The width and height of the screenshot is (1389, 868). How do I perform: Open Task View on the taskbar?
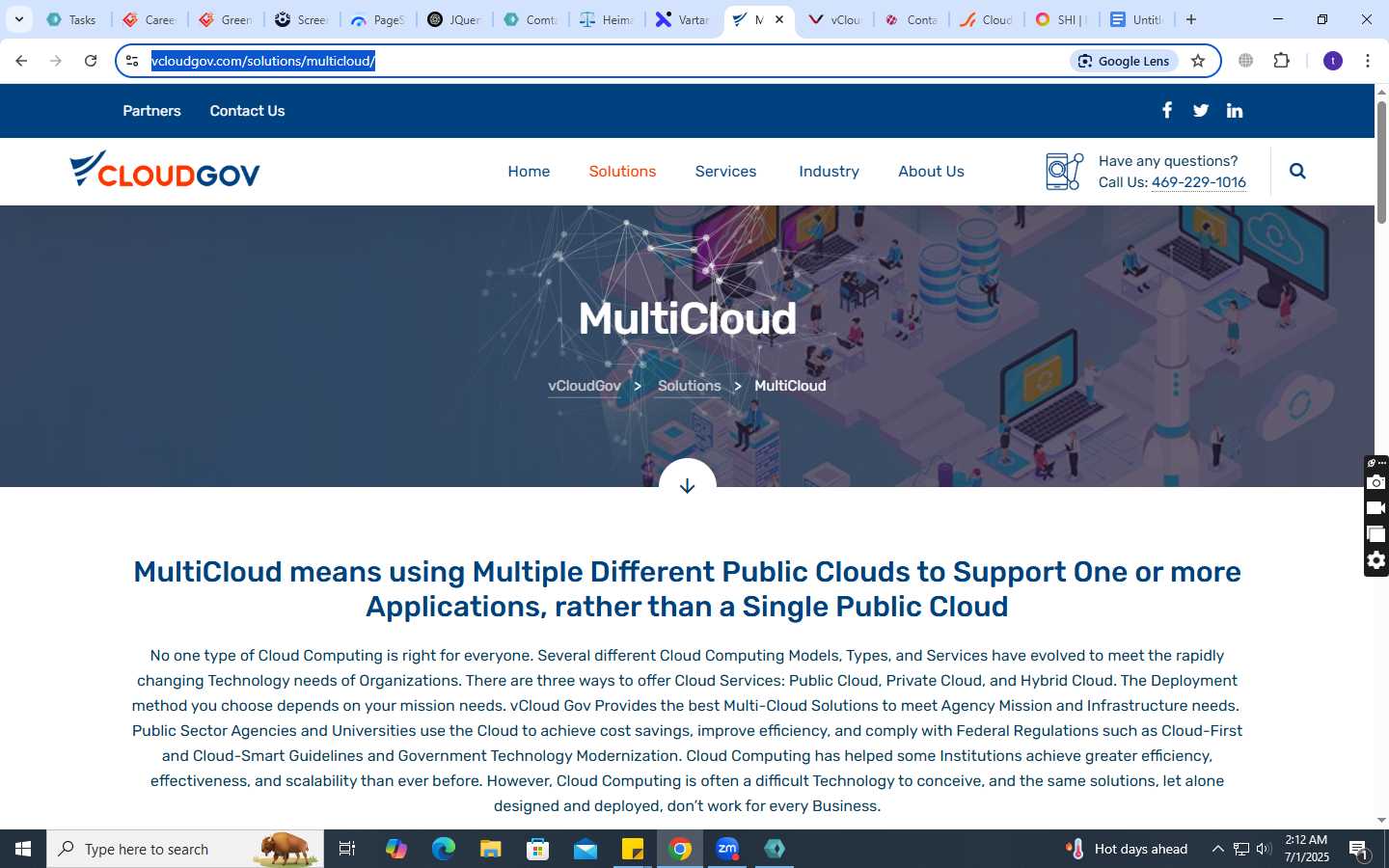click(347, 849)
